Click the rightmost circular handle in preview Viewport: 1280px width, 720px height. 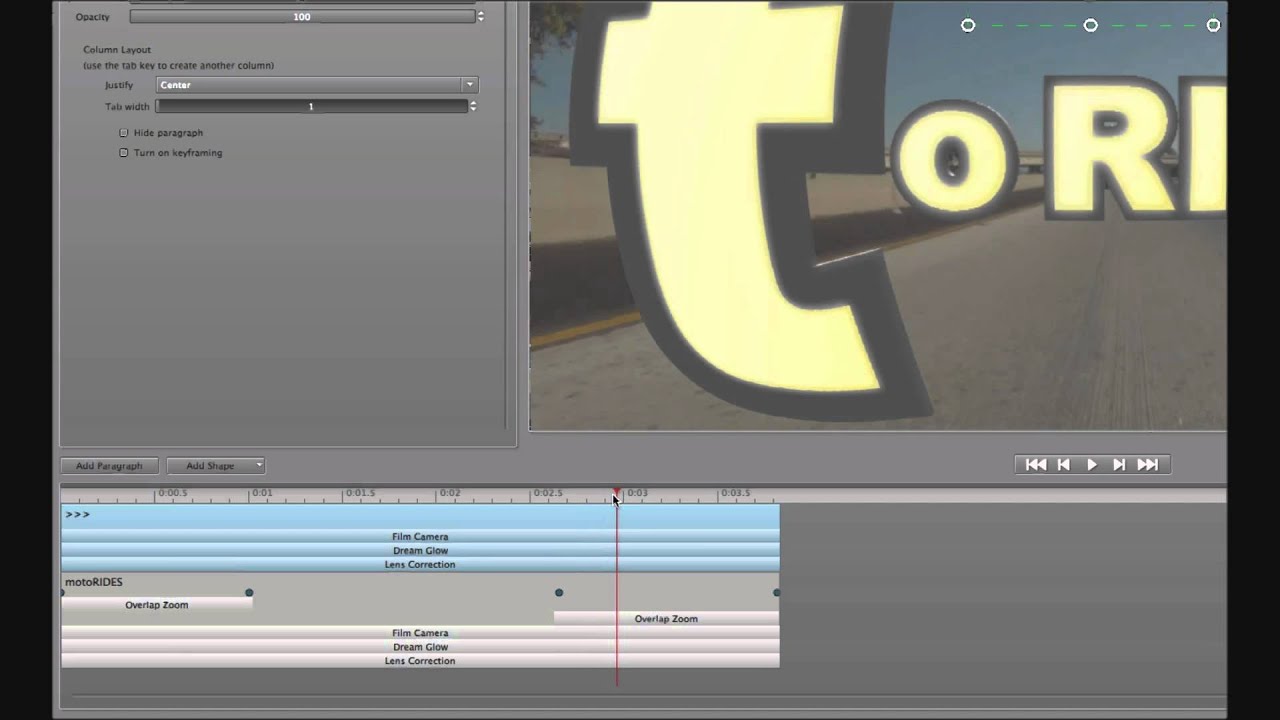[x=1213, y=25]
